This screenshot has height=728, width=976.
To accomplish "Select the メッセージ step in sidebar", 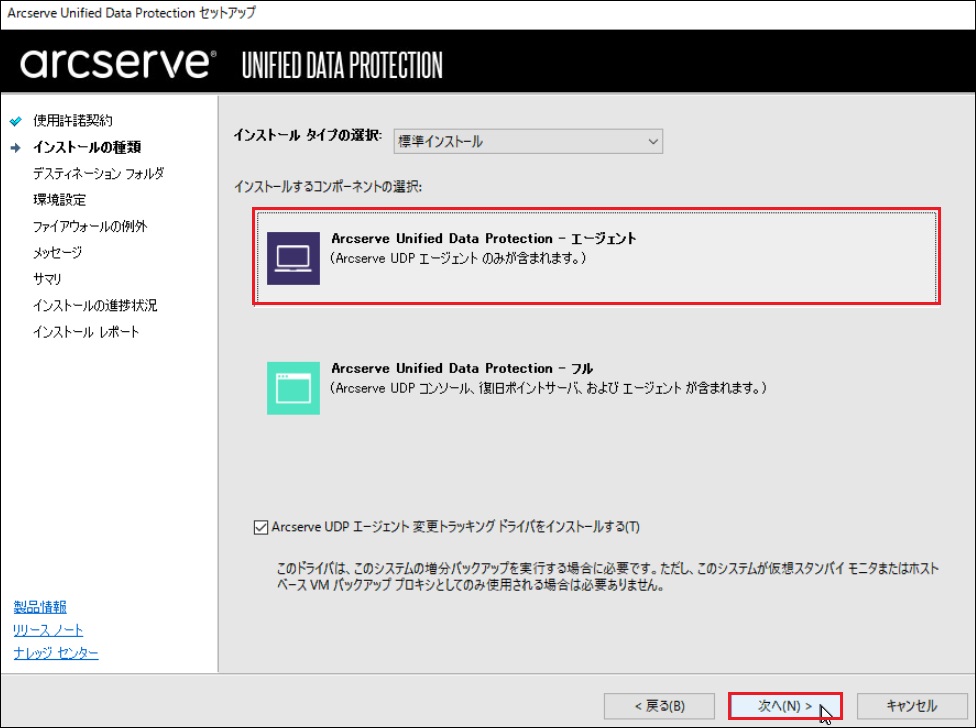I will tap(57, 253).
